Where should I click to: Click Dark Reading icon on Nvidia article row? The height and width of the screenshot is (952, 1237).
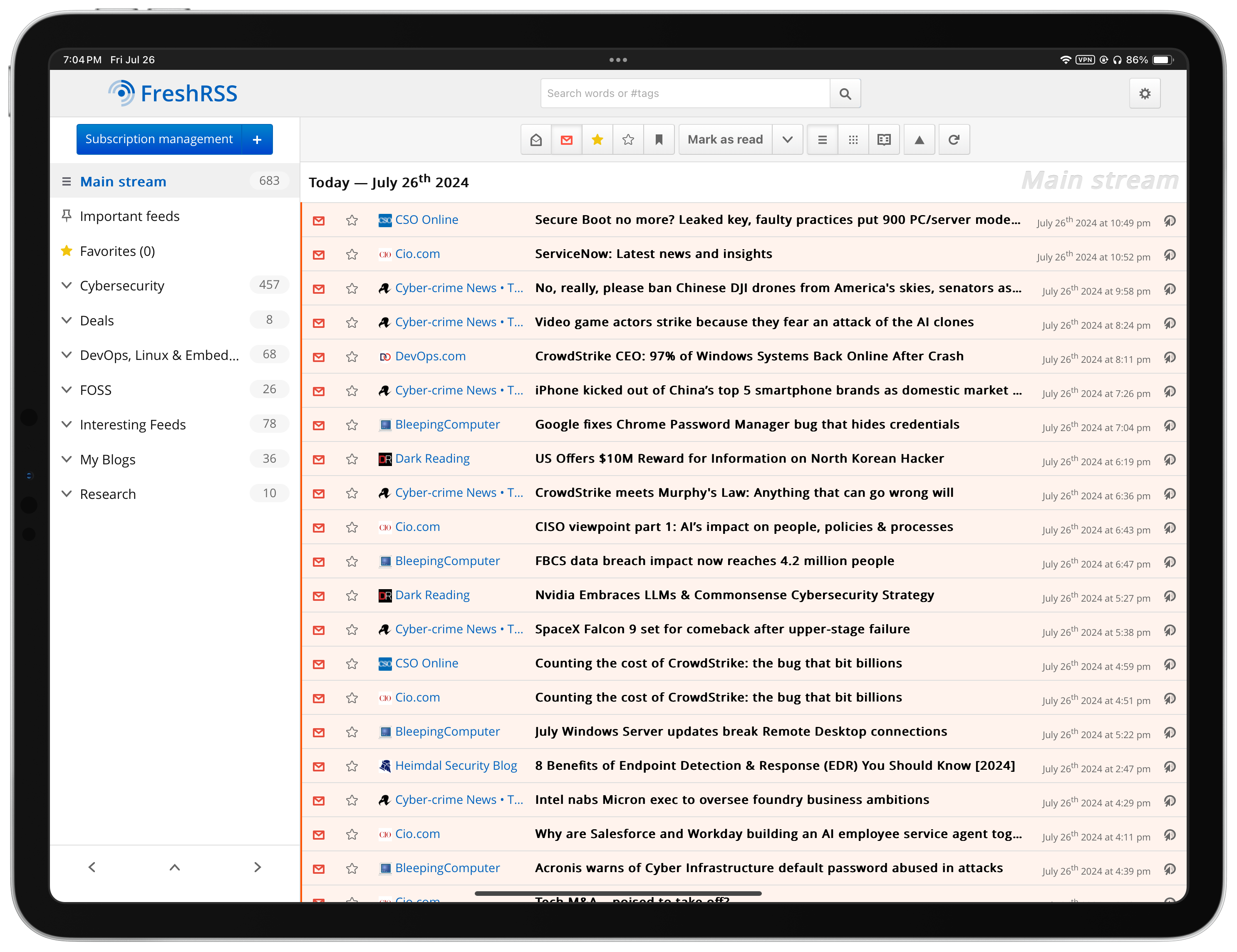385,595
